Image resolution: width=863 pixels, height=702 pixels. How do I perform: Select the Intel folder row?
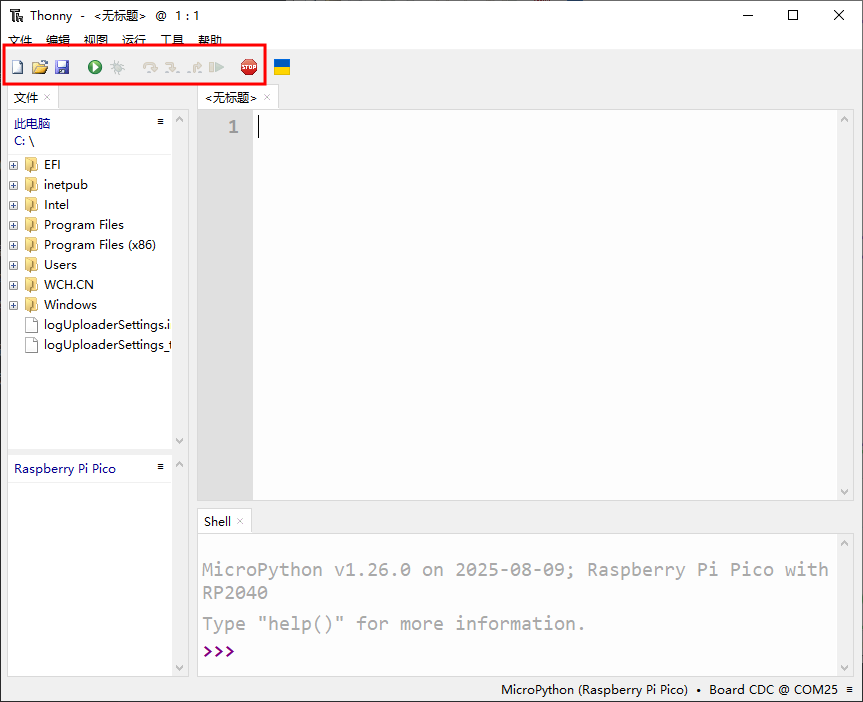[90, 205]
